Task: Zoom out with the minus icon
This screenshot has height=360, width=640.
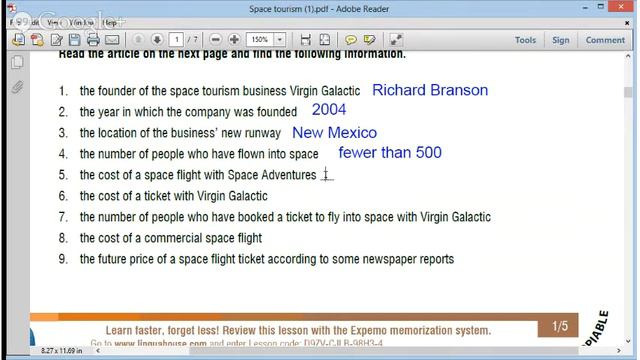Action: coord(216,40)
